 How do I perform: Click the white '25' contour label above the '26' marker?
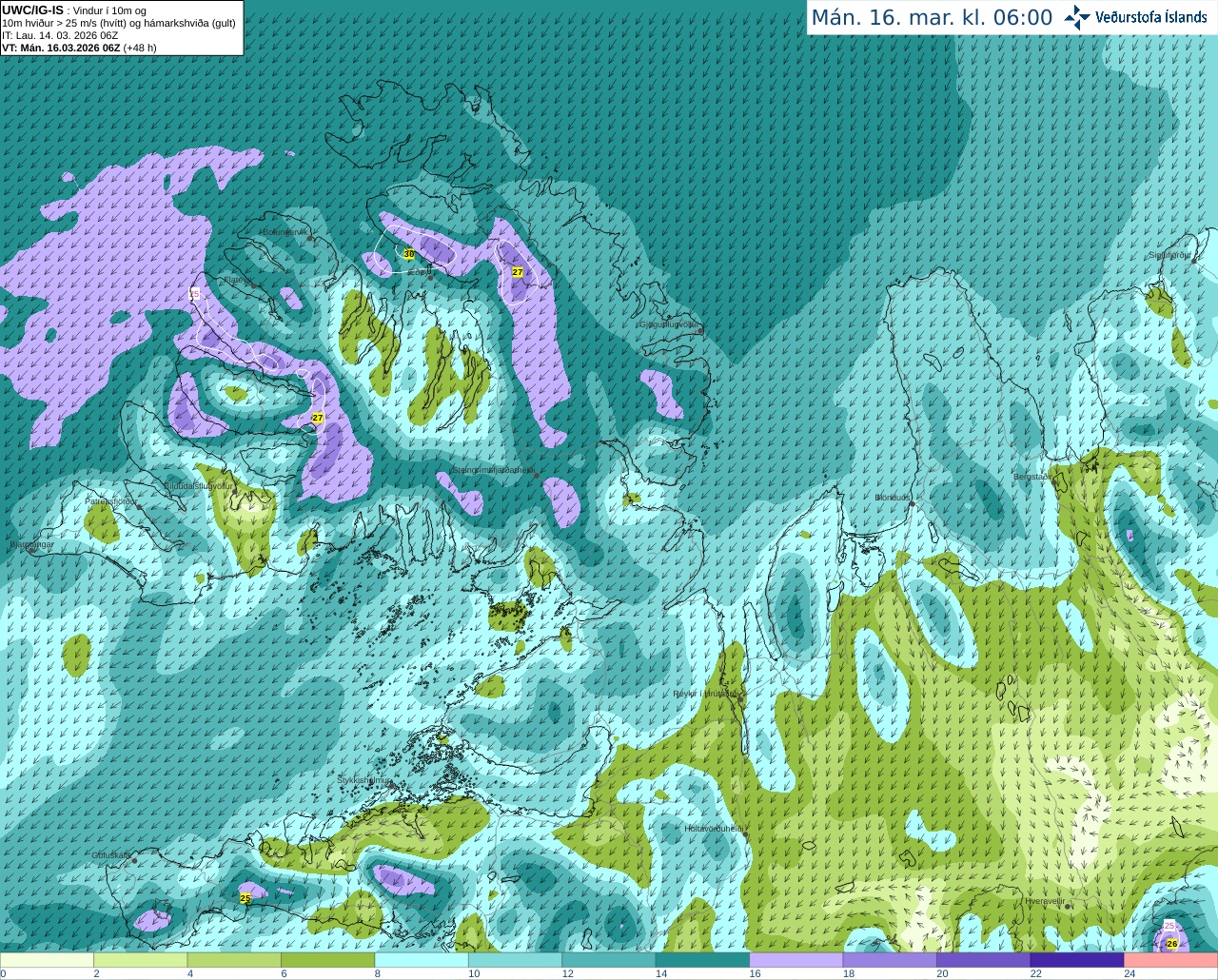[x=1169, y=925]
